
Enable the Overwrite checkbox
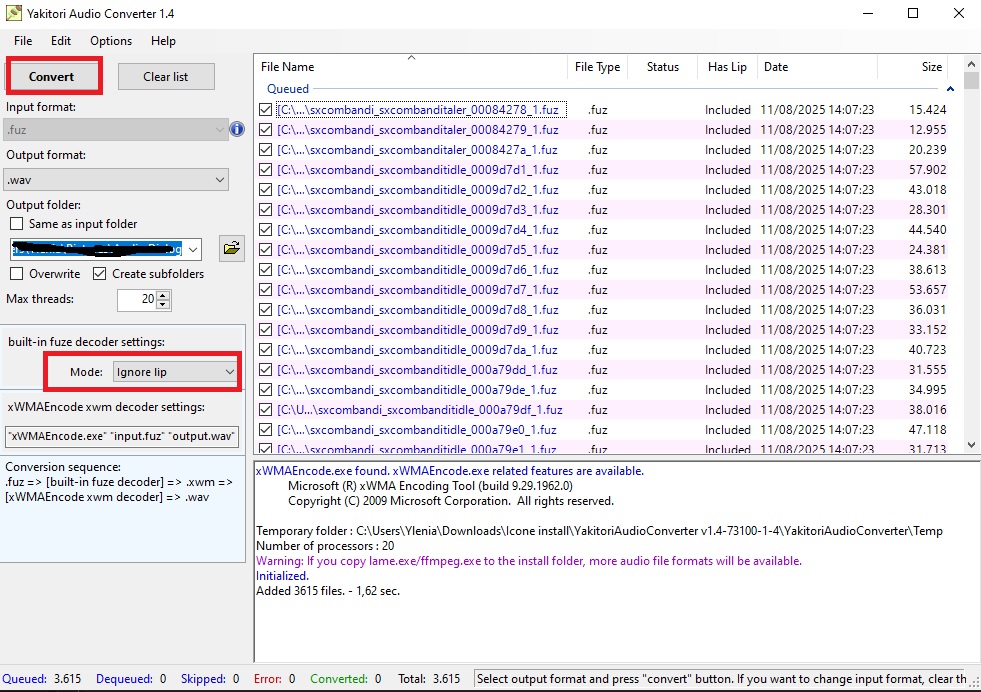(17, 274)
